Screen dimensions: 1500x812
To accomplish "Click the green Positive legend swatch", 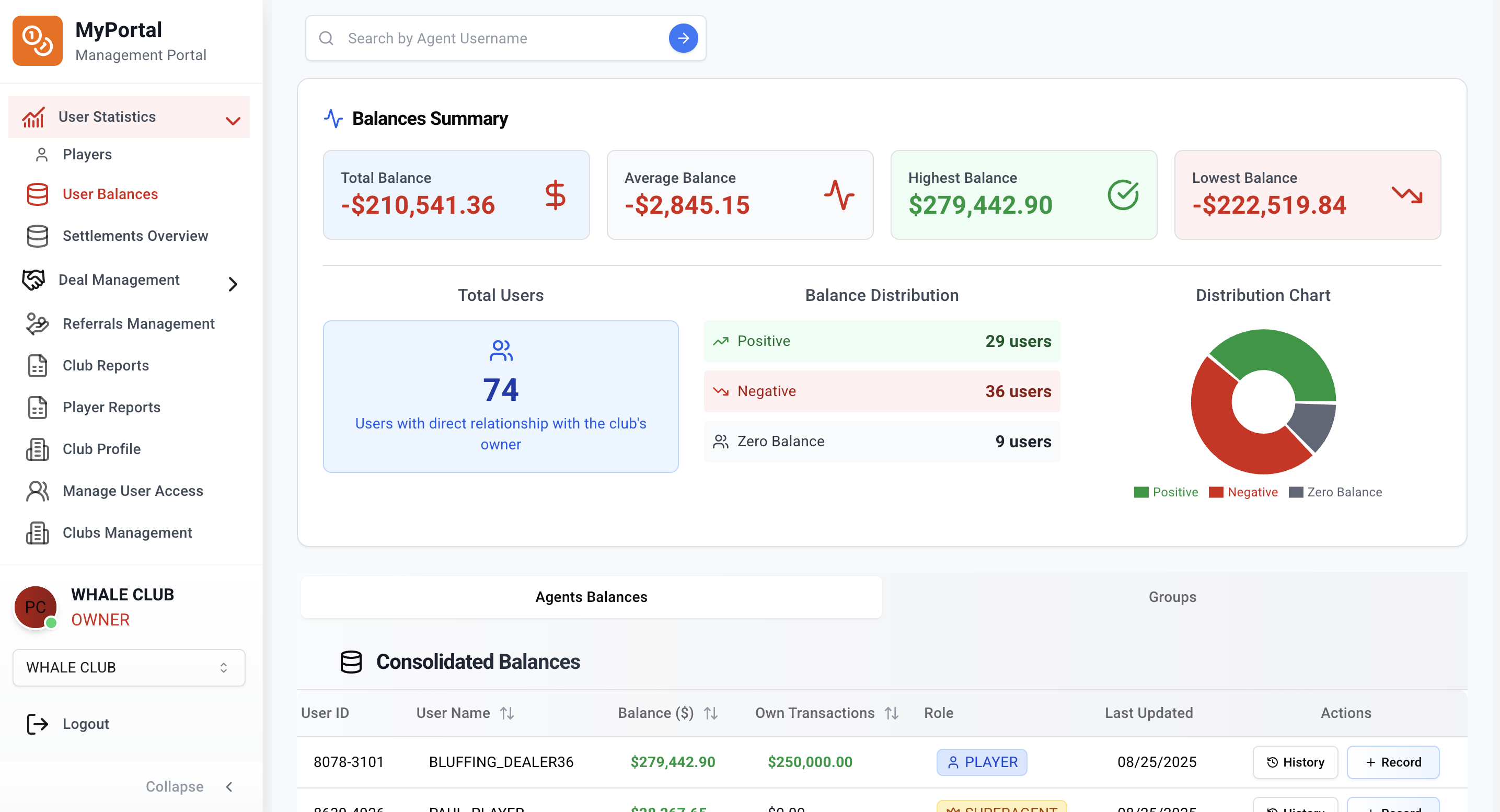I will tap(1141, 492).
